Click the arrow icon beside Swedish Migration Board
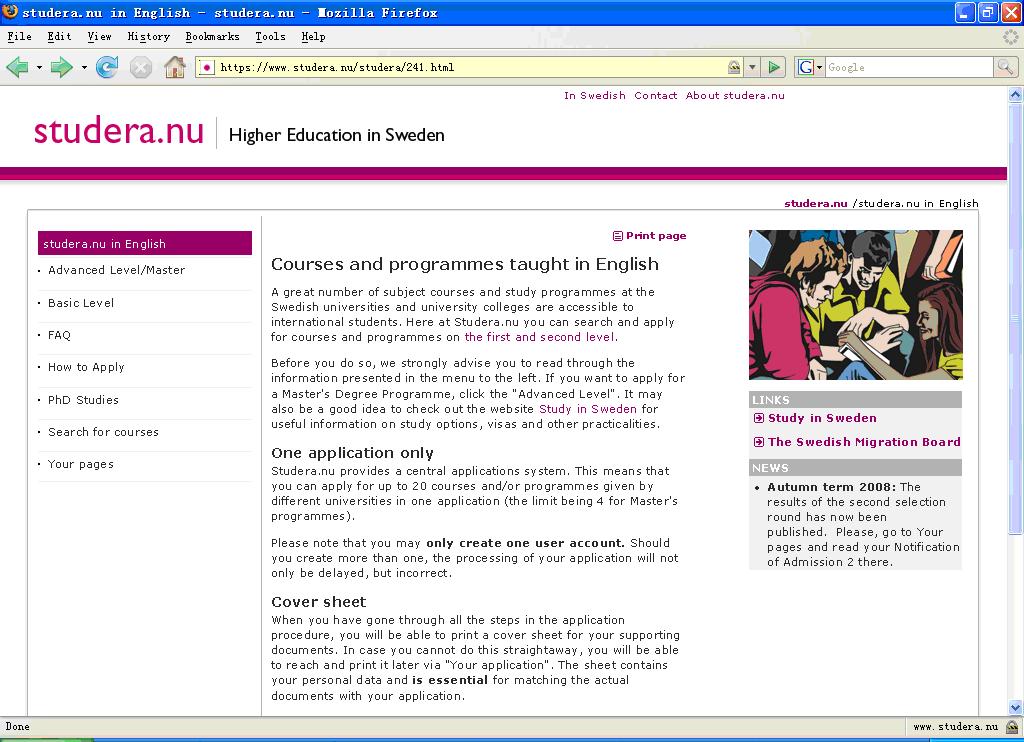Image resolution: width=1024 pixels, height=742 pixels. pyautogui.click(x=759, y=442)
